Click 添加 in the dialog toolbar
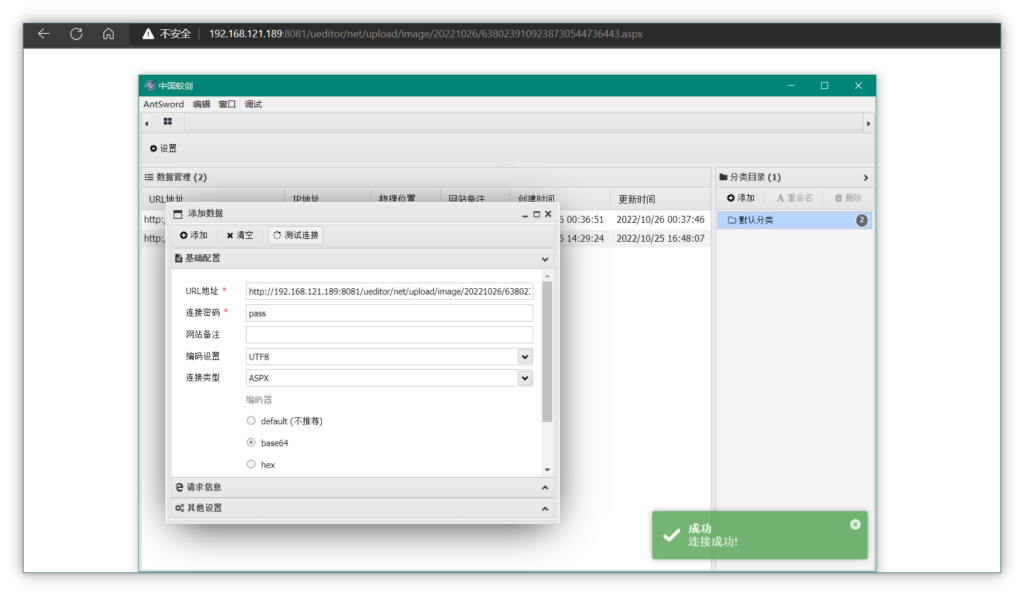Screen dimensions: 1024x596 pos(194,236)
